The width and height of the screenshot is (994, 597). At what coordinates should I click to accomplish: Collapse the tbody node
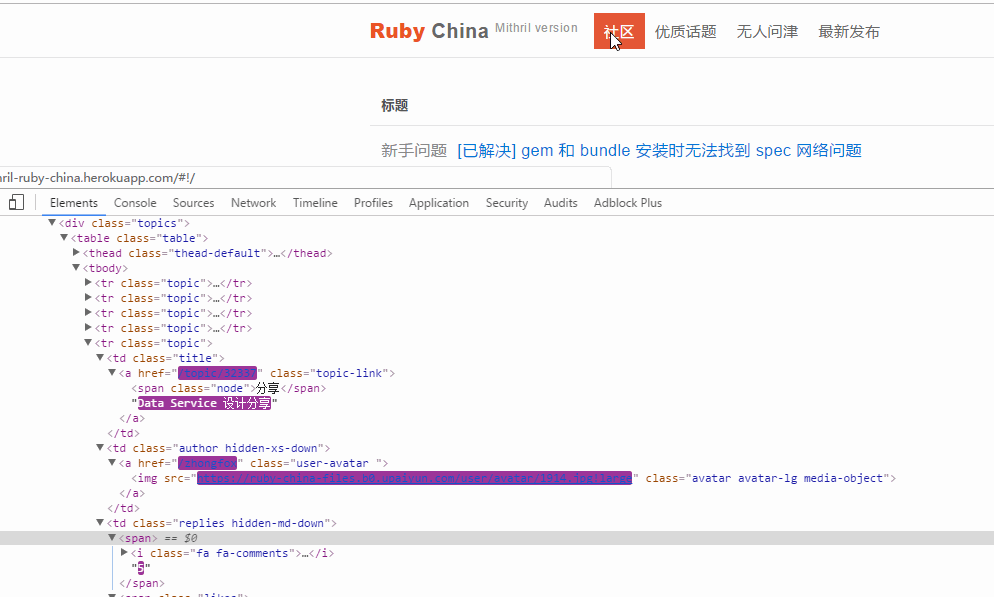click(x=76, y=267)
